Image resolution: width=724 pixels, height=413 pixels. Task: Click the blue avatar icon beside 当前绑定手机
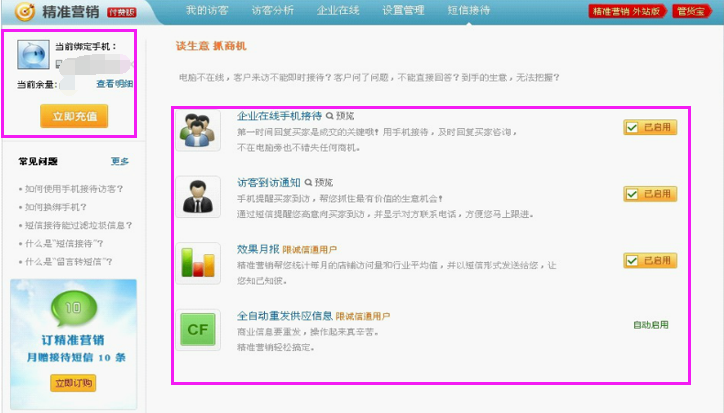[x=33, y=55]
